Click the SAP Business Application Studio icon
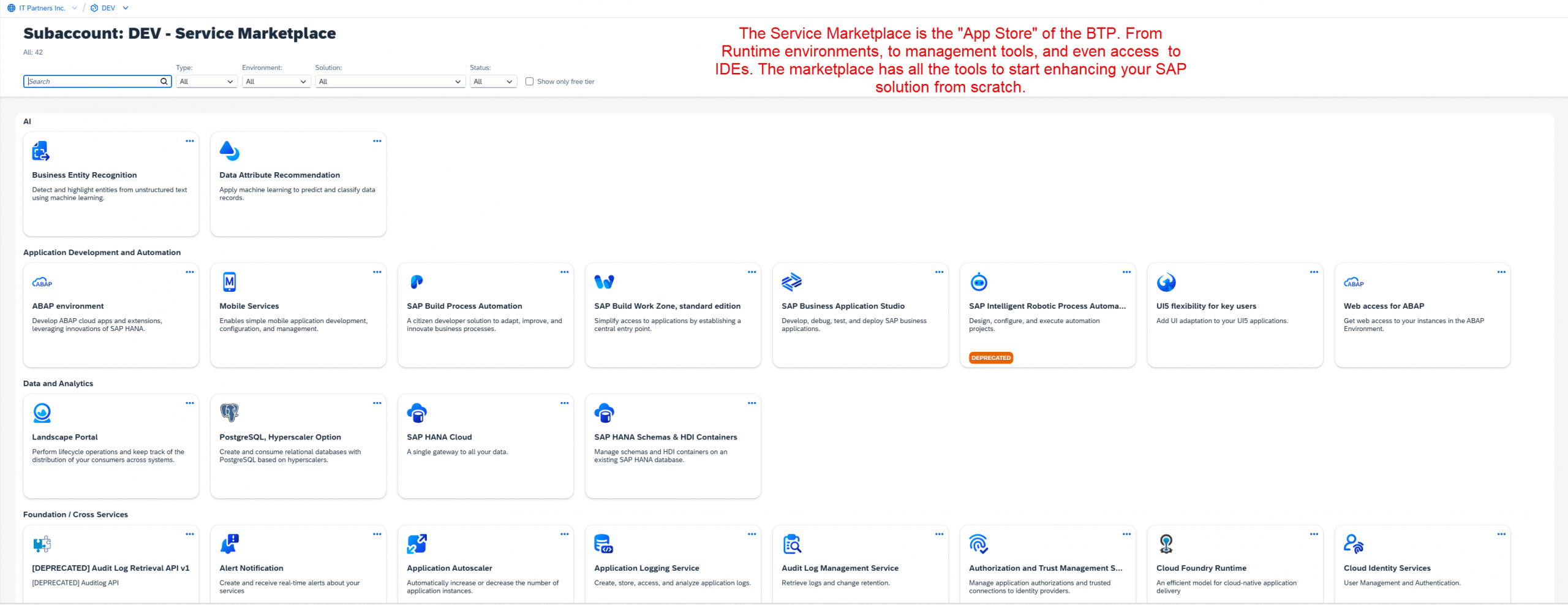The height and width of the screenshot is (605, 1568). tap(791, 282)
